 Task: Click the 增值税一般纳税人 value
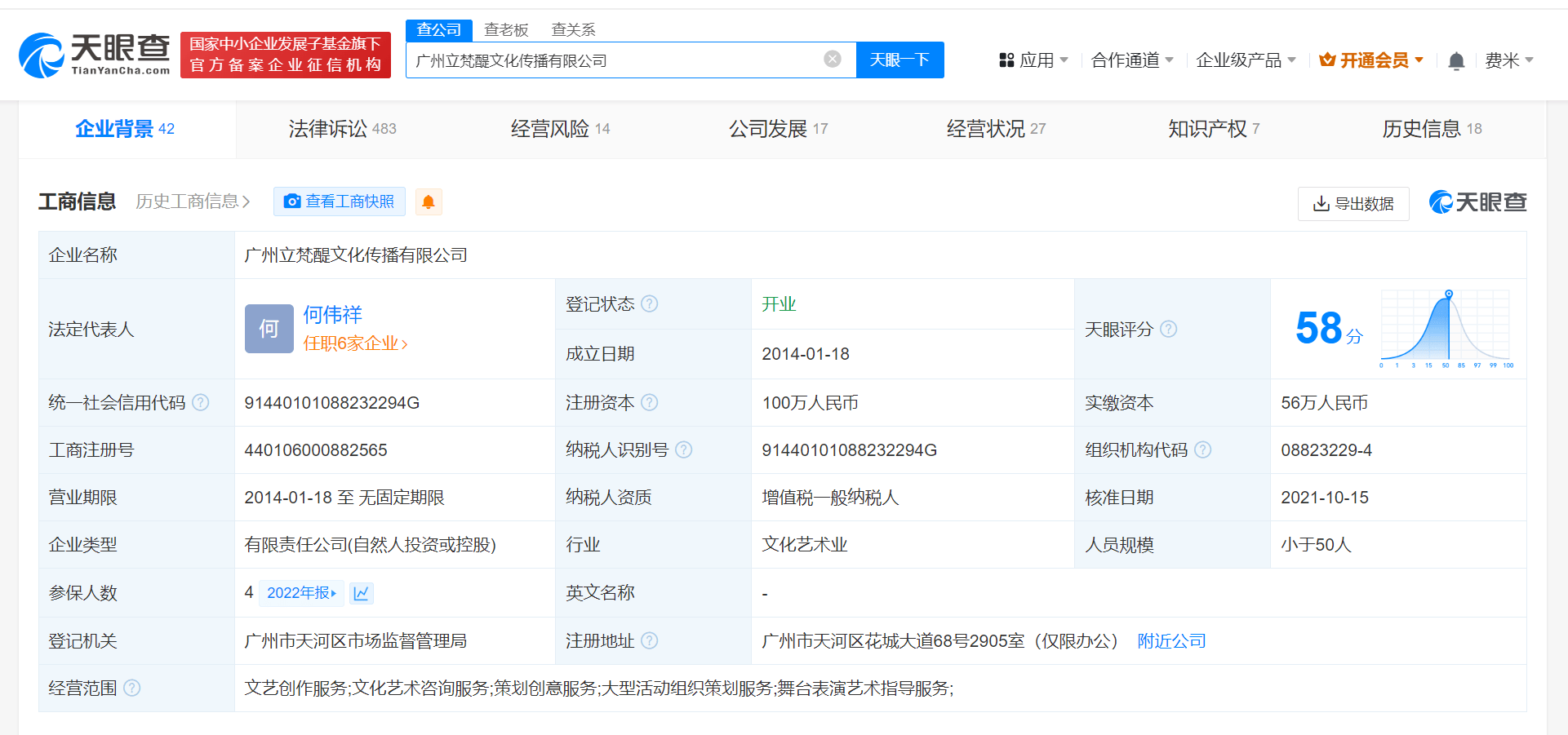(x=830, y=498)
